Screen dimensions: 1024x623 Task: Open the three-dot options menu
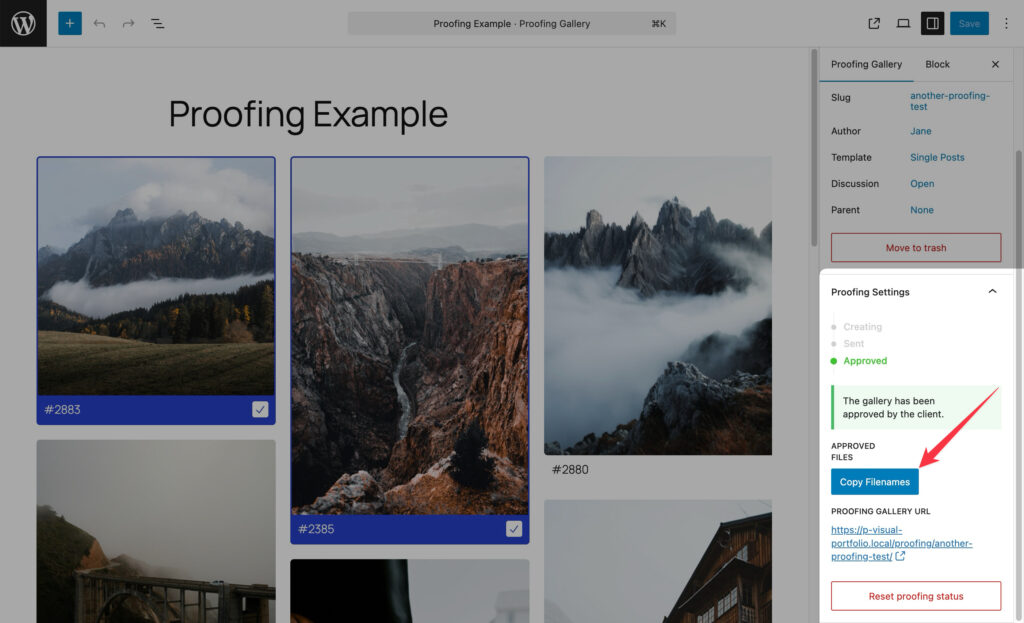click(1006, 23)
